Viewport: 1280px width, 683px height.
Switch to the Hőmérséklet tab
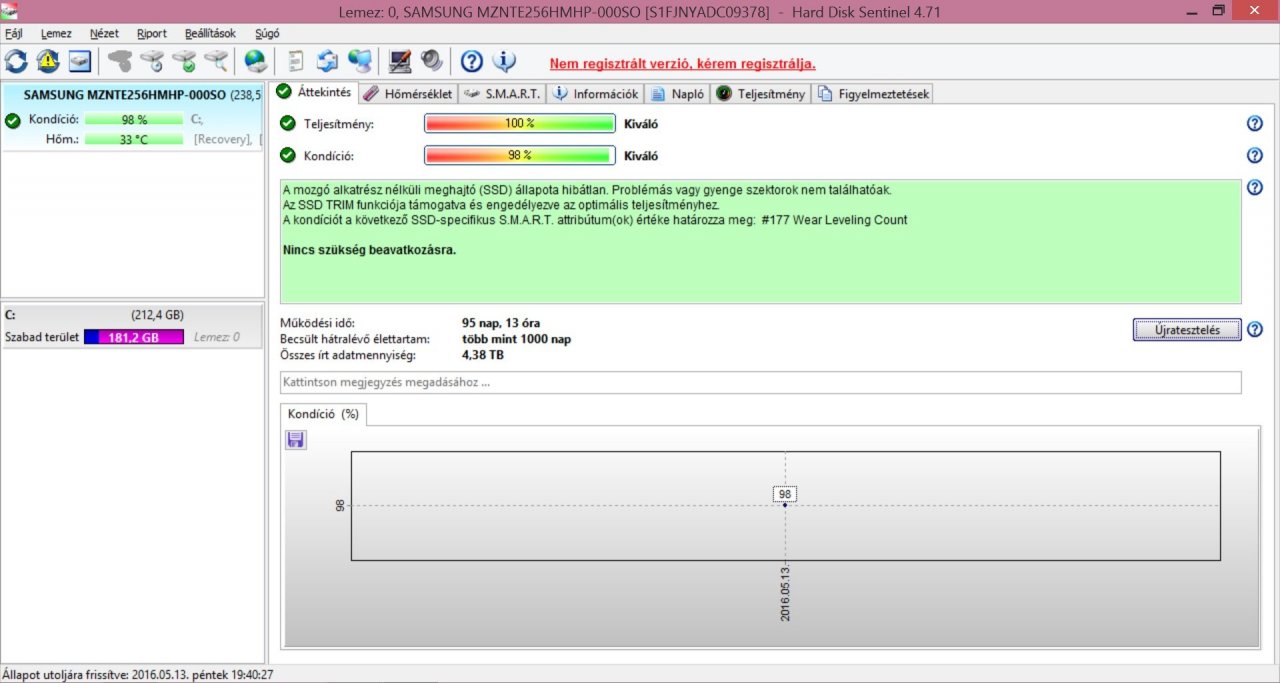click(408, 94)
